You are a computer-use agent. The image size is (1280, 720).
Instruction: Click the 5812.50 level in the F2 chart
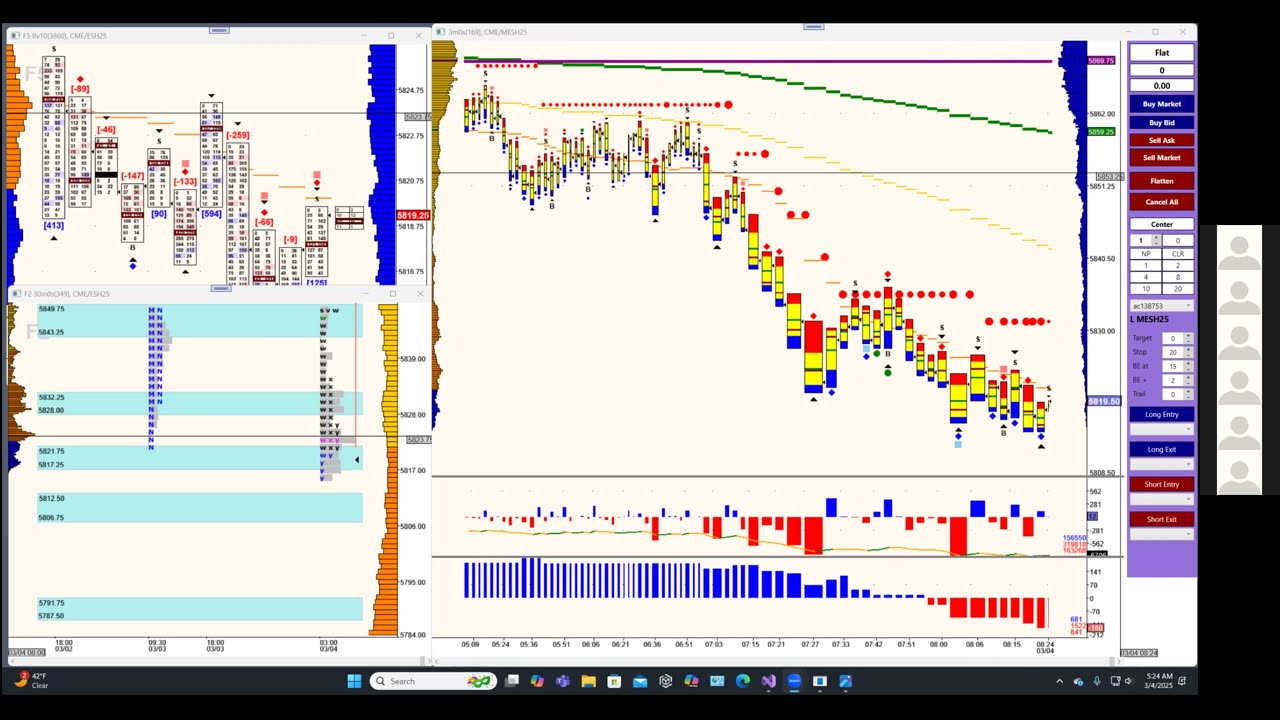[51, 498]
